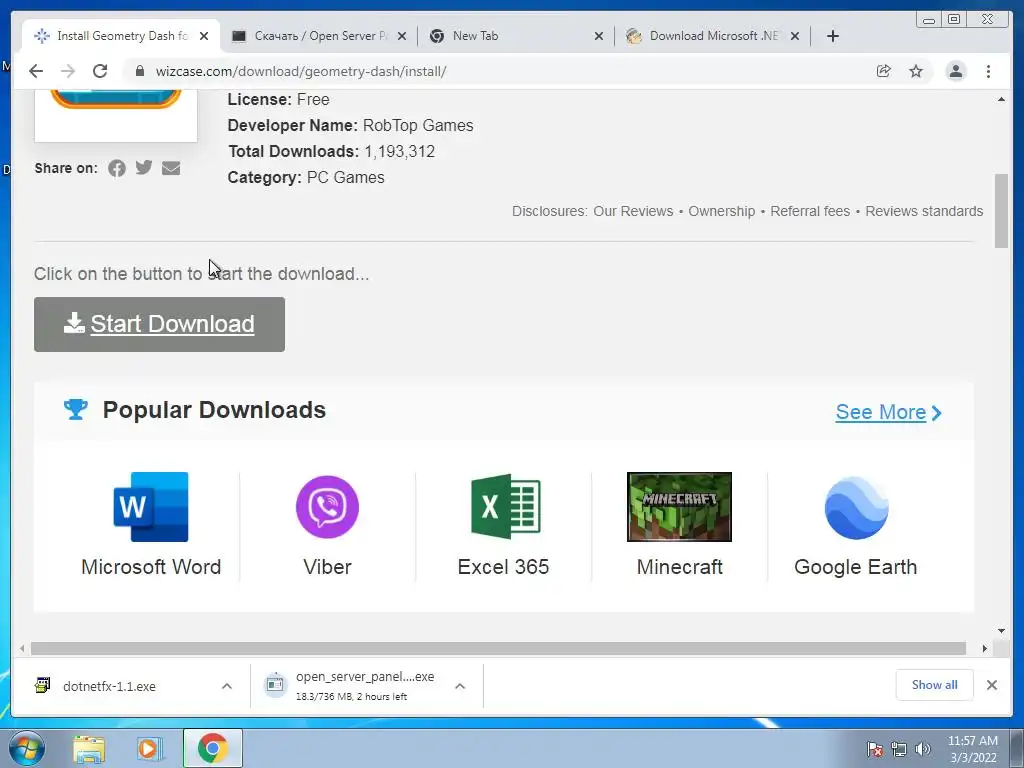Click the padlock site info icon
The height and width of the screenshot is (768, 1024).
point(139,71)
